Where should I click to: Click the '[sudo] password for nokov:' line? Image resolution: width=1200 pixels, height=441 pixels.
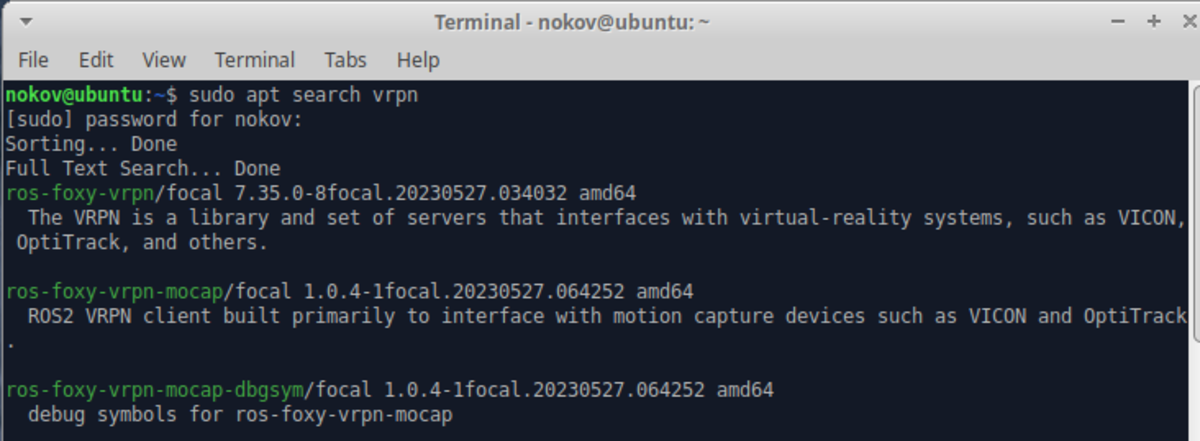coord(153,120)
